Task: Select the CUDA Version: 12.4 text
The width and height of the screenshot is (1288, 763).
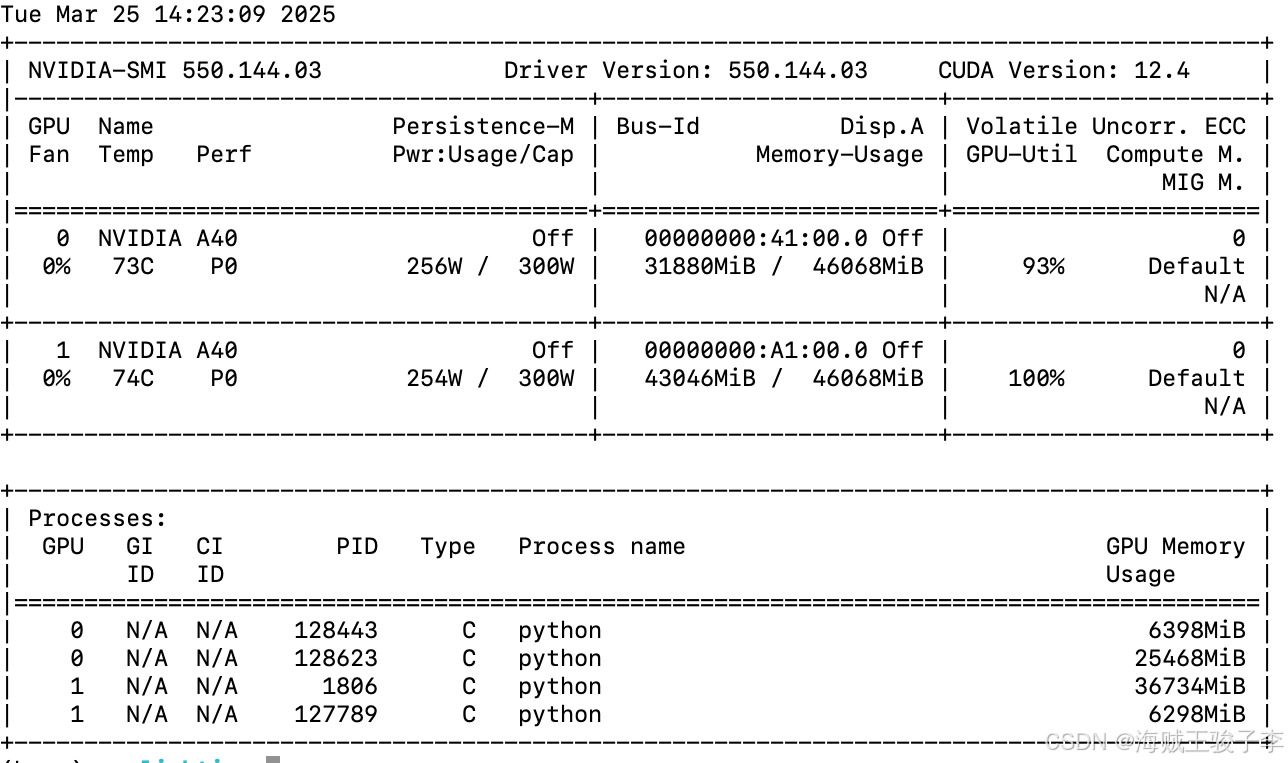Action: tap(1064, 71)
